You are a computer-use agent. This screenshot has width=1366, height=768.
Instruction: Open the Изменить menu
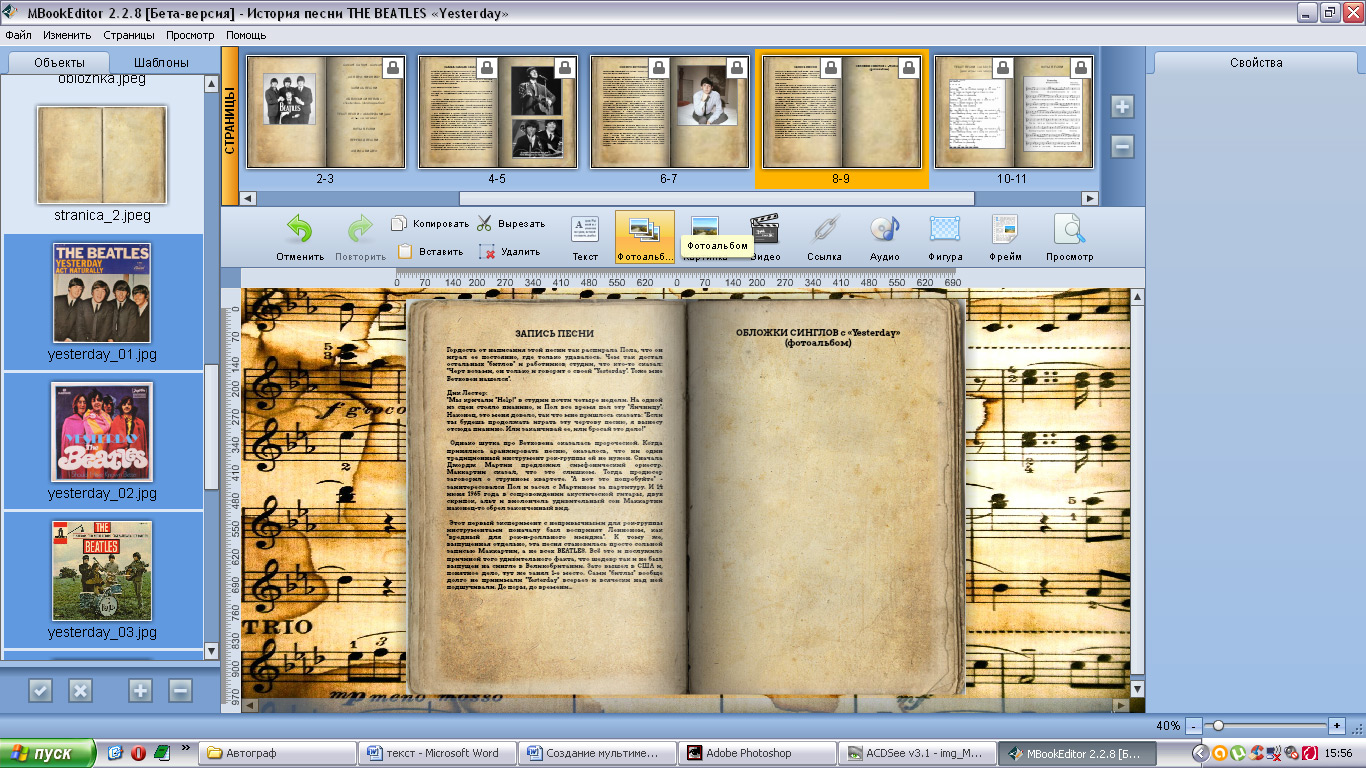[67, 35]
